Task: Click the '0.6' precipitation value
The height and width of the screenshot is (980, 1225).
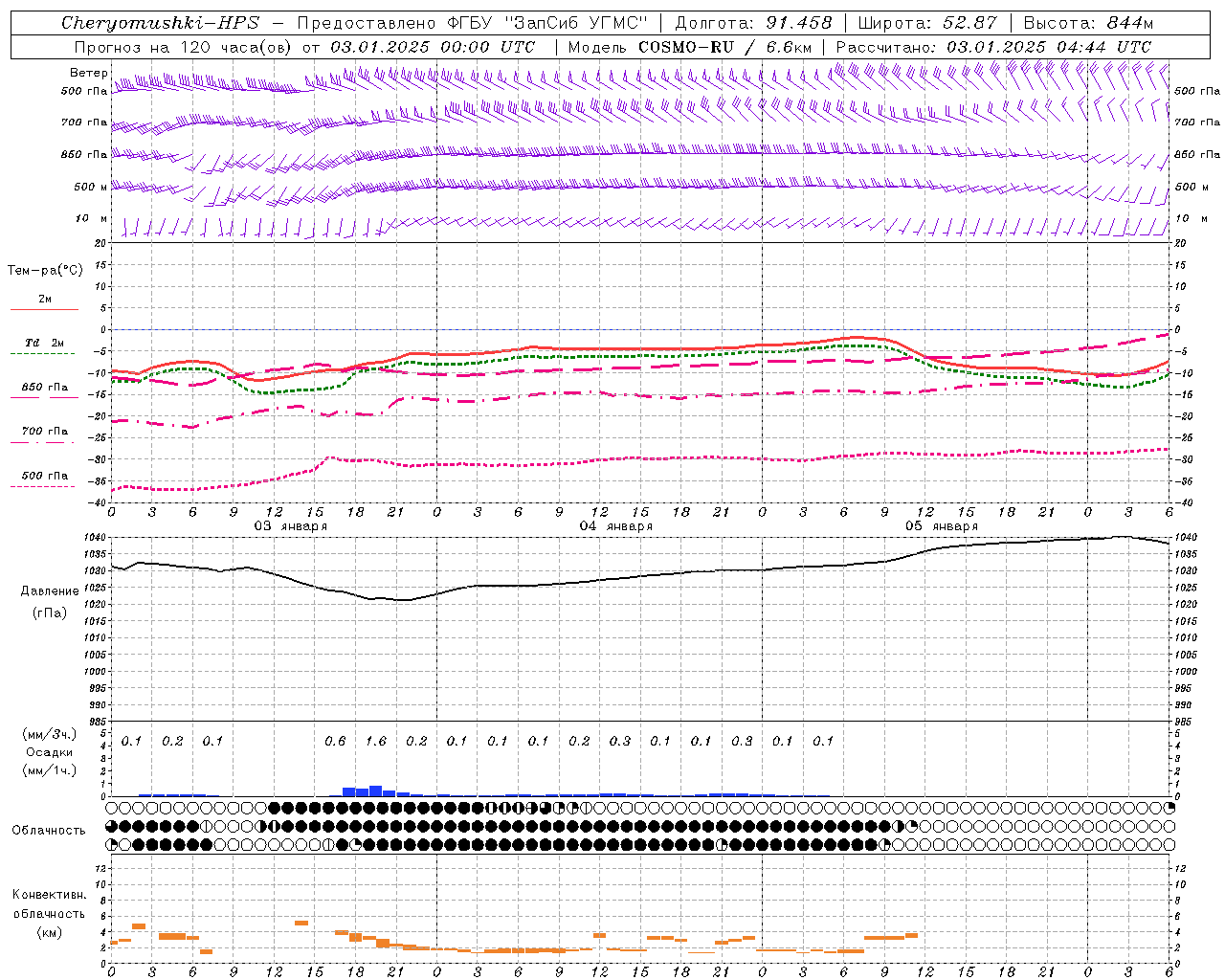Action: [x=335, y=742]
